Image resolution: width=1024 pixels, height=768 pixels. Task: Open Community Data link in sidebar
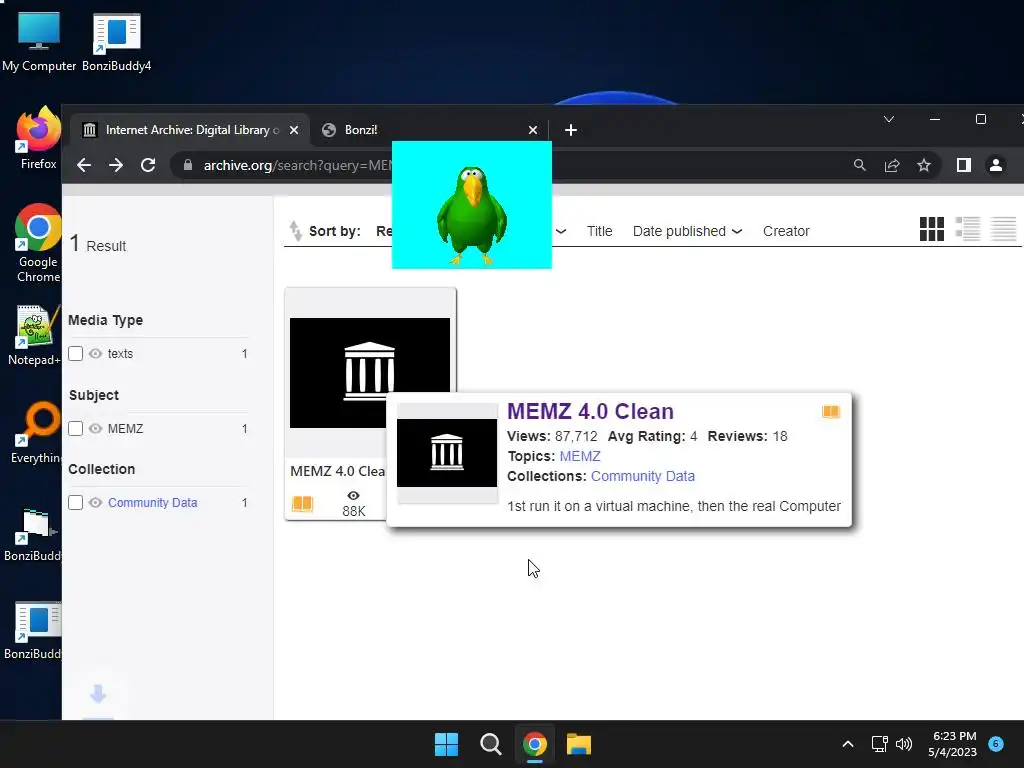pos(153,502)
